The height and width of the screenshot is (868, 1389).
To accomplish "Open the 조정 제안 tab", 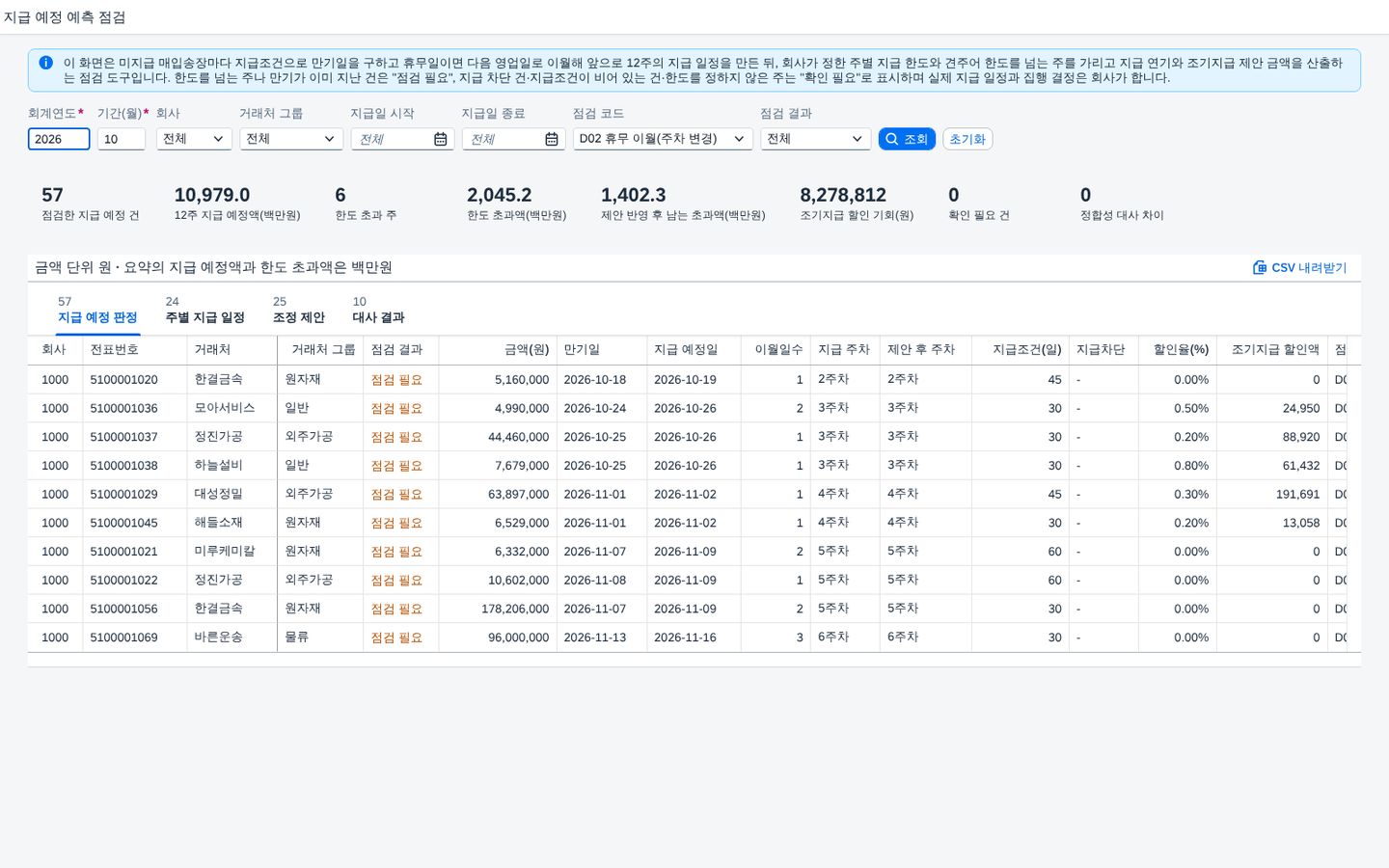I will pyautogui.click(x=299, y=311).
